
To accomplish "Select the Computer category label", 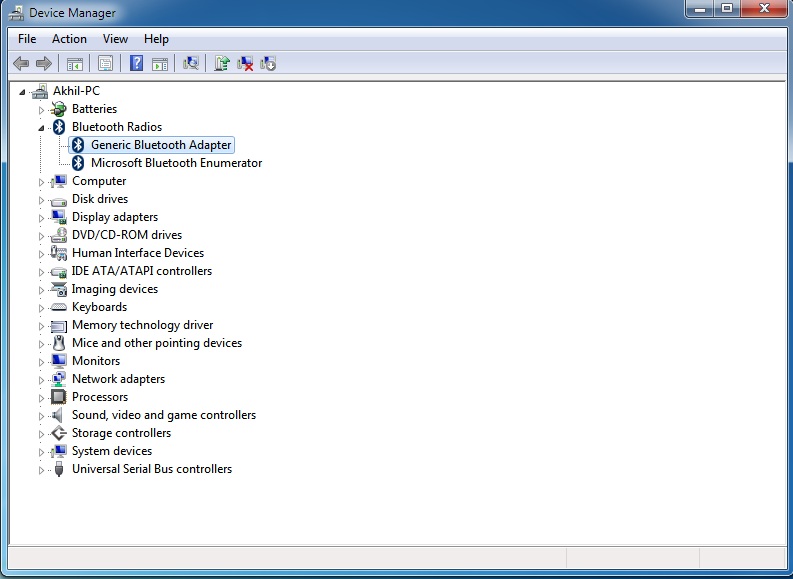I will coord(99,181).
